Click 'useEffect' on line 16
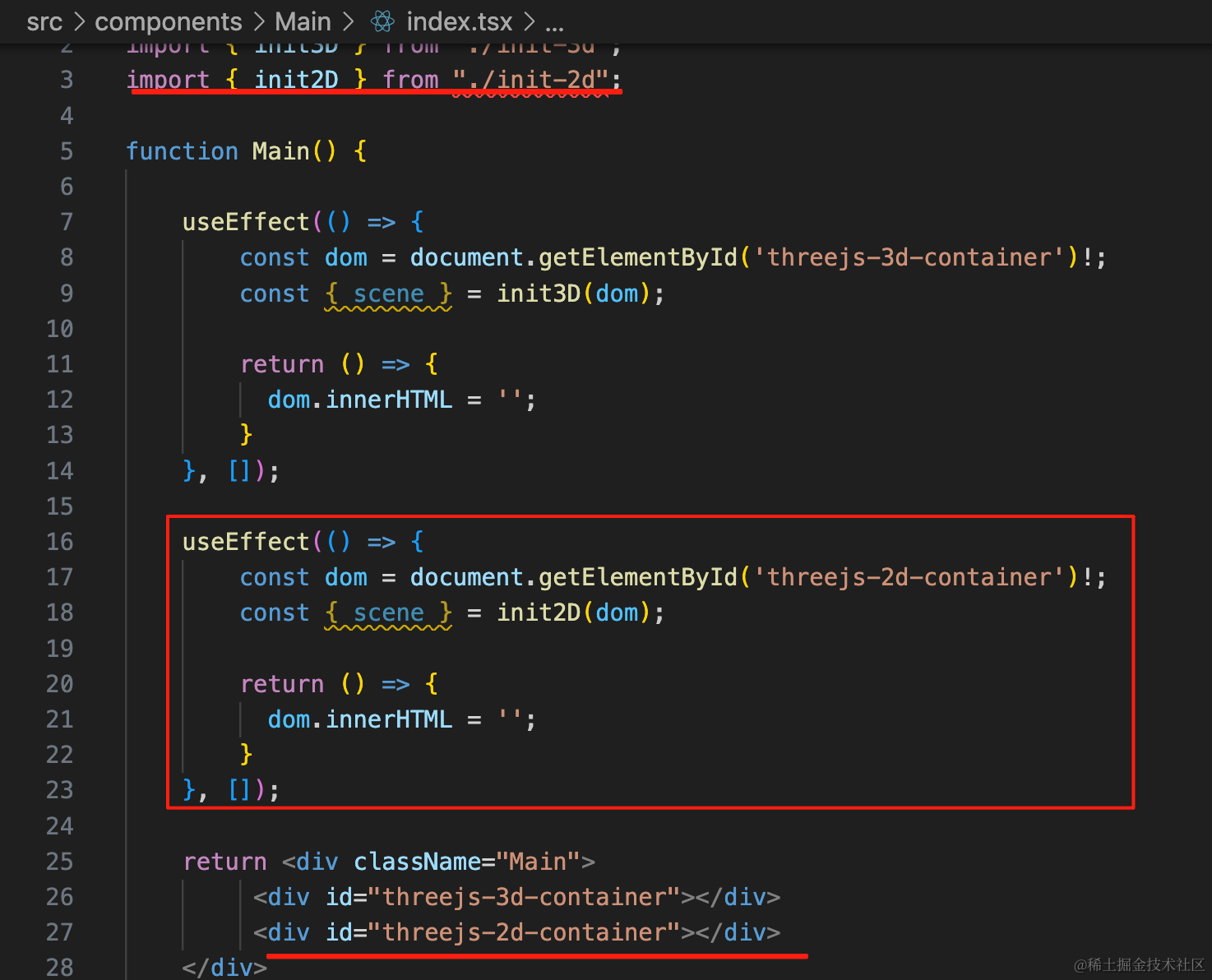Viewport: 1212px width, 980px height. tap(247, 542)
